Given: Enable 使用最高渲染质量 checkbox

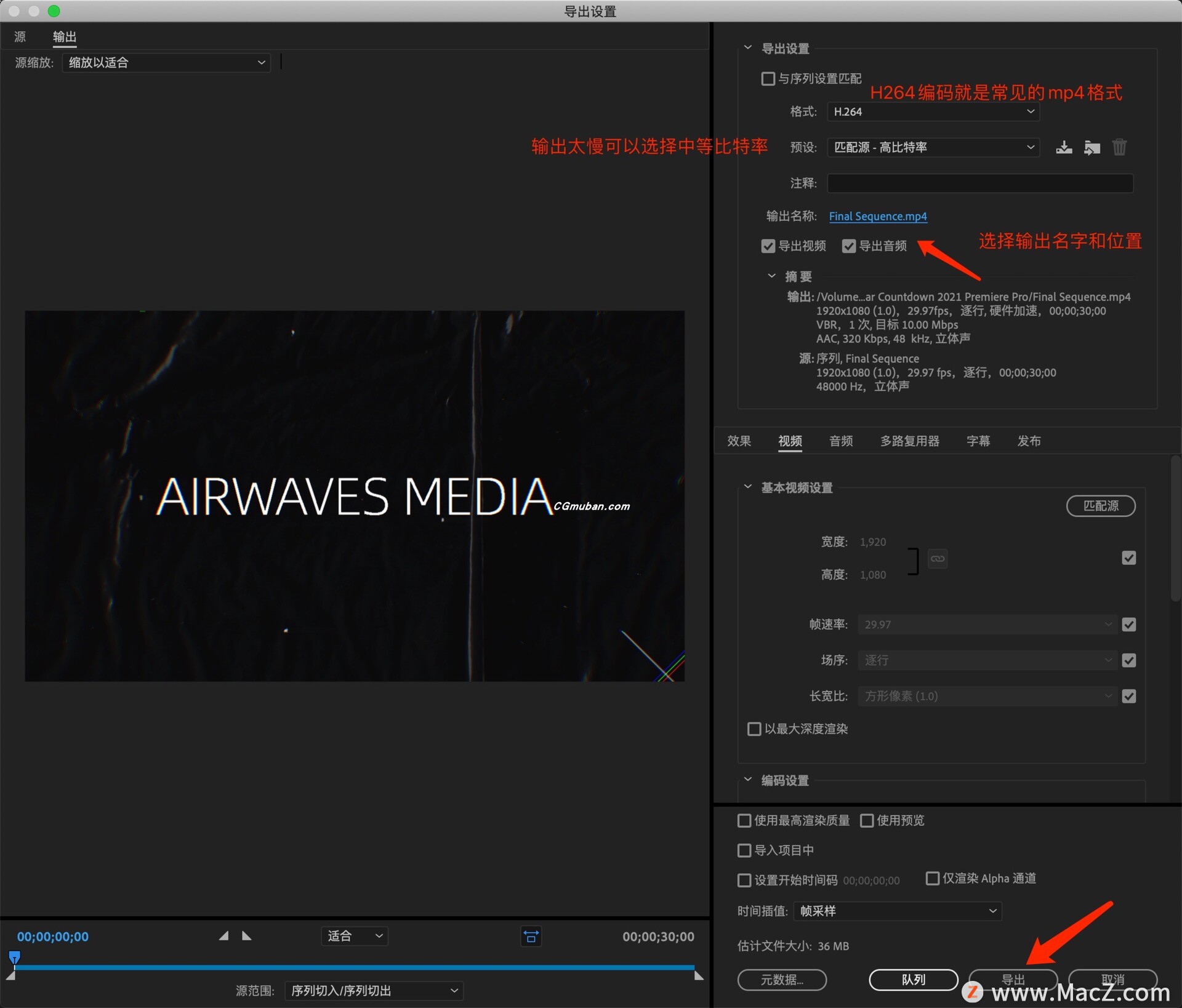Looking at the screenshot, I should 744,820.
